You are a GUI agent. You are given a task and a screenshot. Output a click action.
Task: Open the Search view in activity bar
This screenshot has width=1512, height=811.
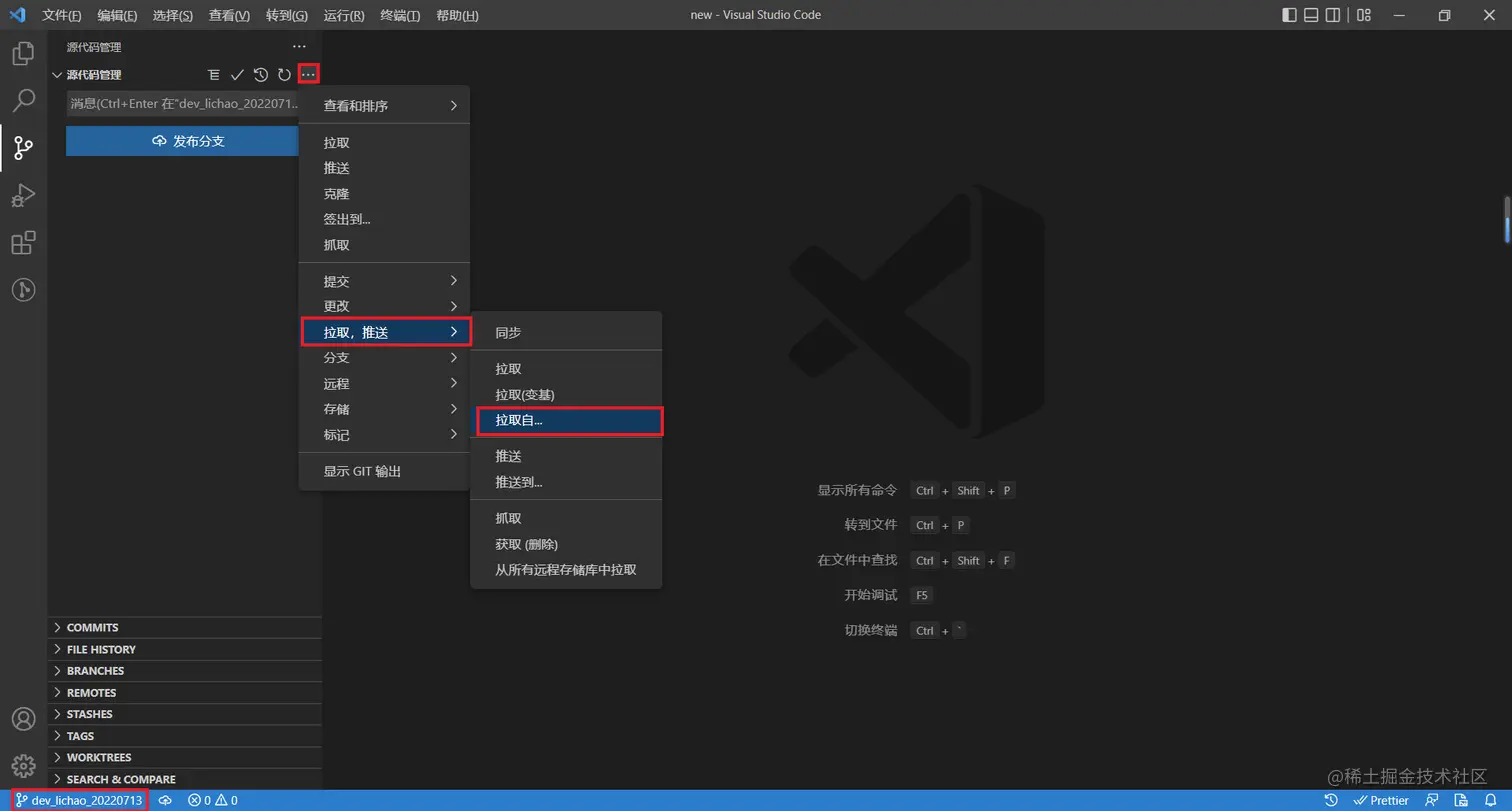coord(23,101)
